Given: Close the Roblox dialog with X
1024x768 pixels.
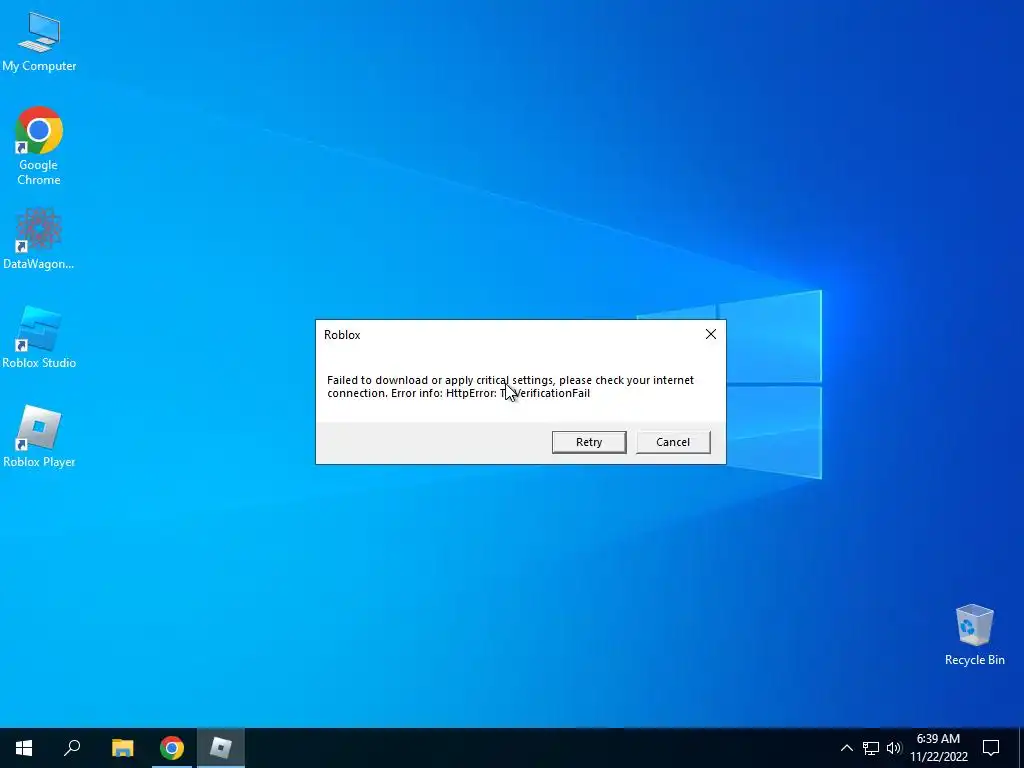Looking at the screenshot, I should [711, 334].
